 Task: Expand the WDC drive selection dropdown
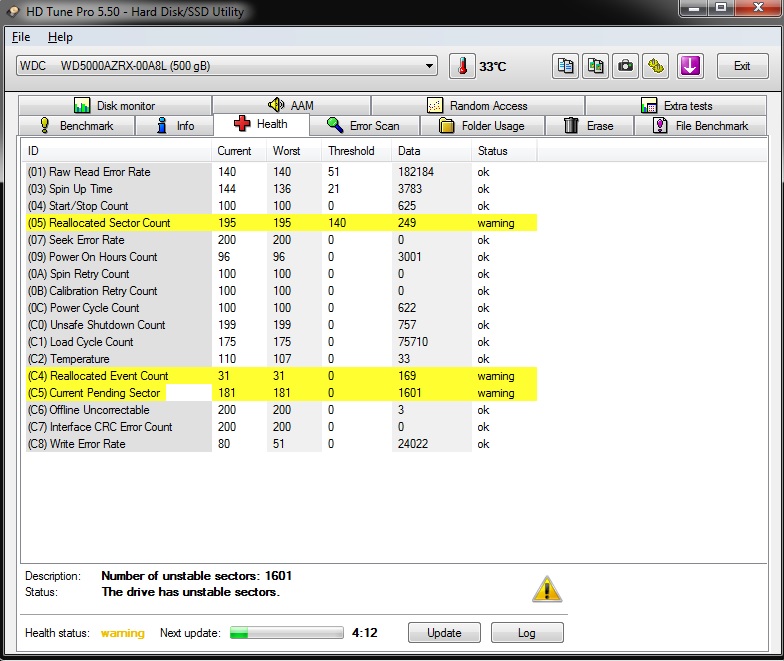coord(226,66)
